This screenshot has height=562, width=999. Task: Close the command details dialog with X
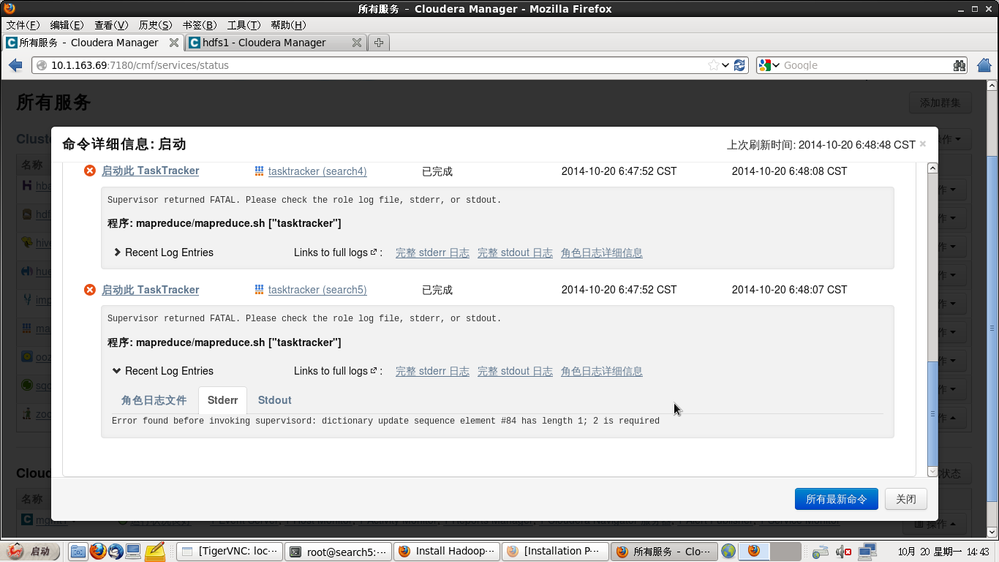923,144
